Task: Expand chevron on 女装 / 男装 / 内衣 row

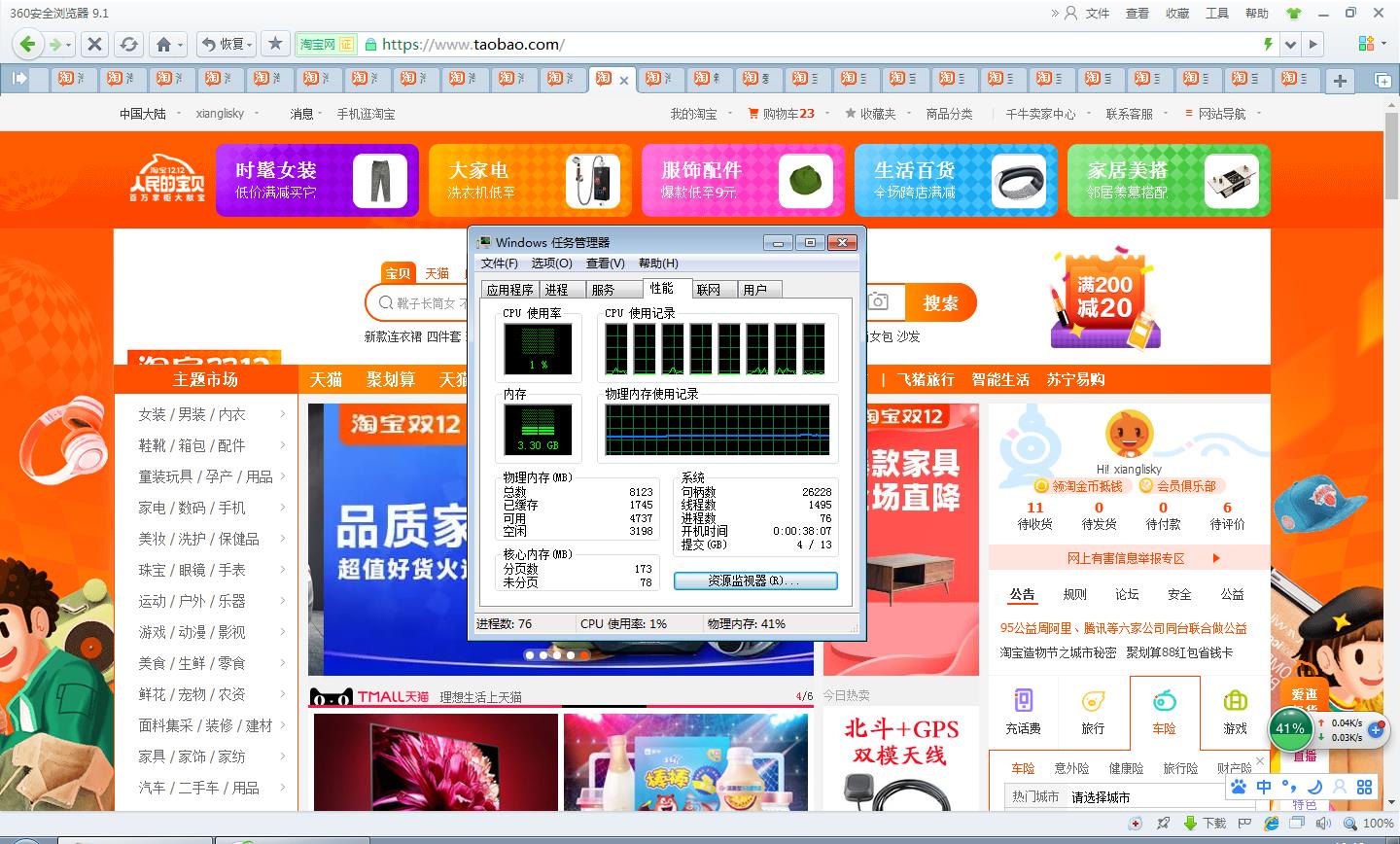Action: click(283, 414)
